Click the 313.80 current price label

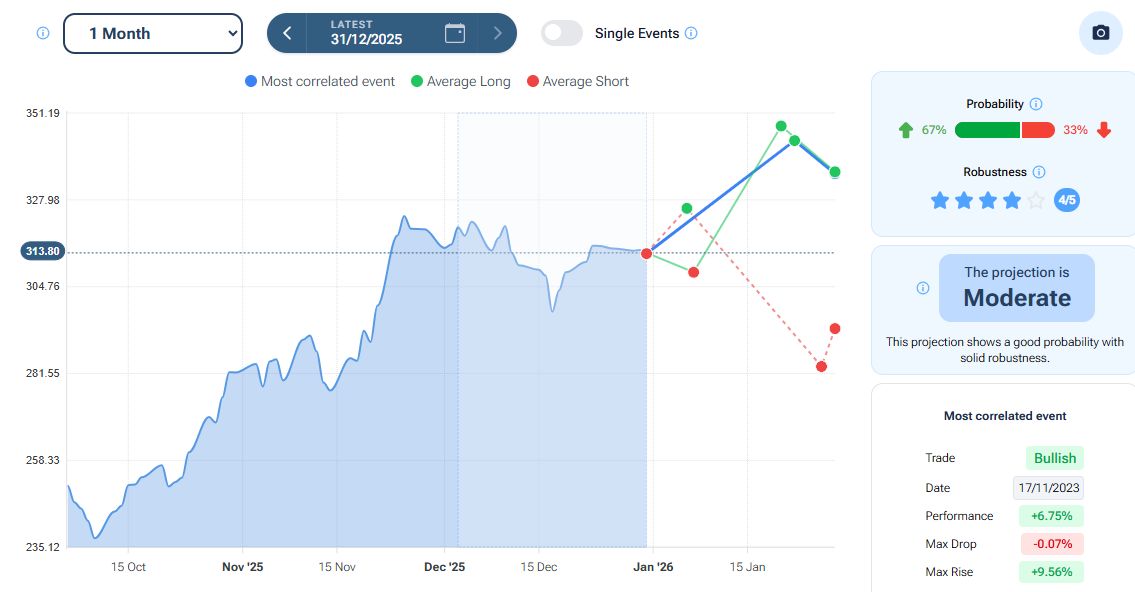(42, 252)
